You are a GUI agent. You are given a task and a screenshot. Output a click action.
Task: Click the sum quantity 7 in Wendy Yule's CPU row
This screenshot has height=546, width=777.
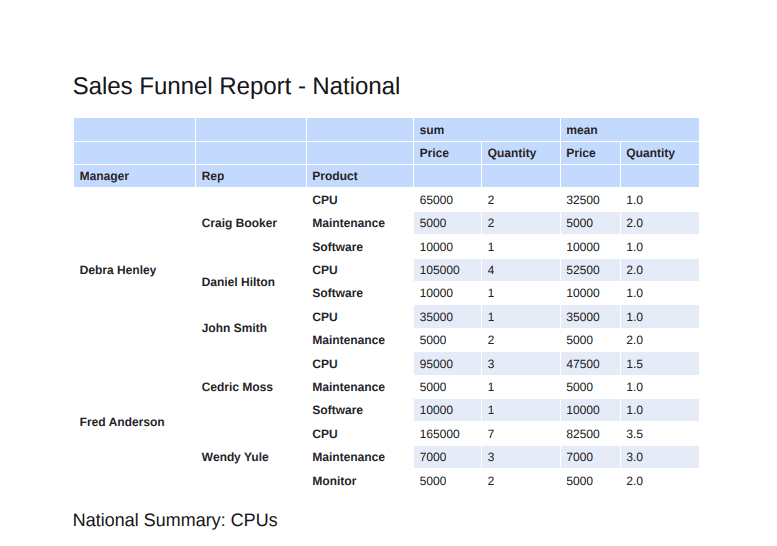[x=491, y=434]
